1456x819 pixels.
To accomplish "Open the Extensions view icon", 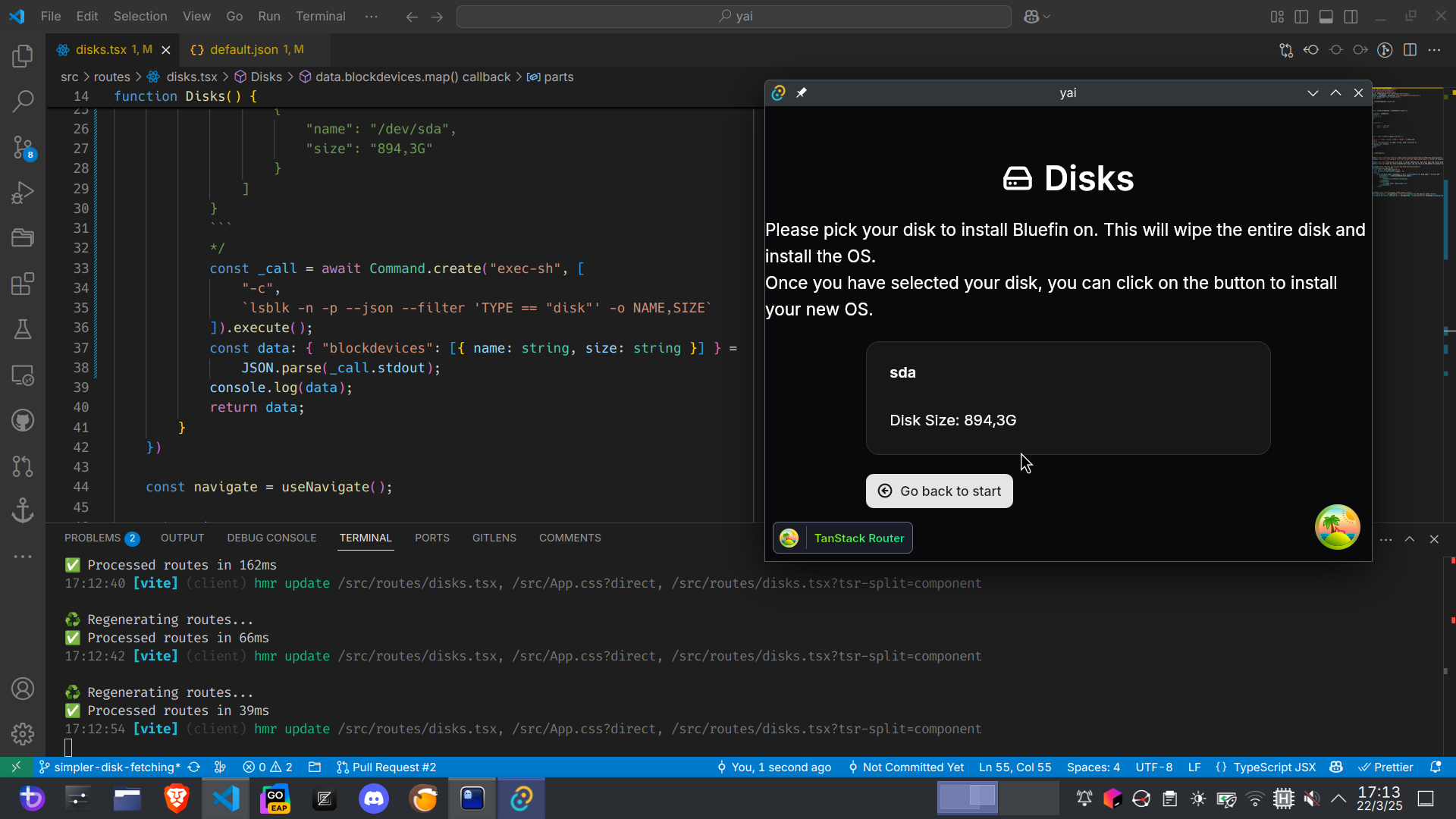I will (x=23, y=284).
